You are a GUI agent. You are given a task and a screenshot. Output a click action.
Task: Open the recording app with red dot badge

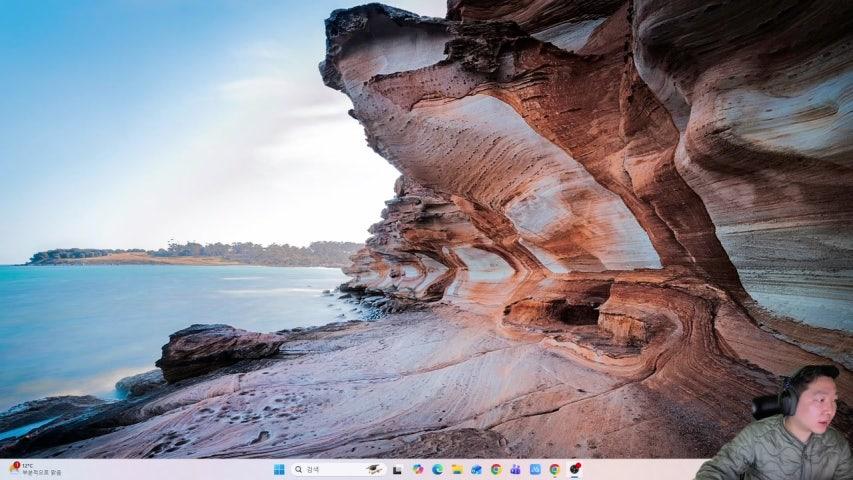(x=574, y=469)
